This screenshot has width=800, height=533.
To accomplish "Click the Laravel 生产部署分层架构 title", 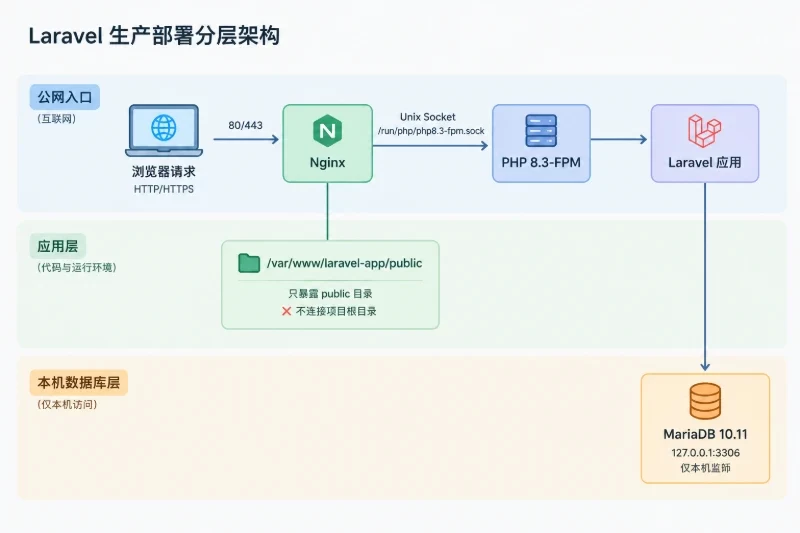I will 154,36.
